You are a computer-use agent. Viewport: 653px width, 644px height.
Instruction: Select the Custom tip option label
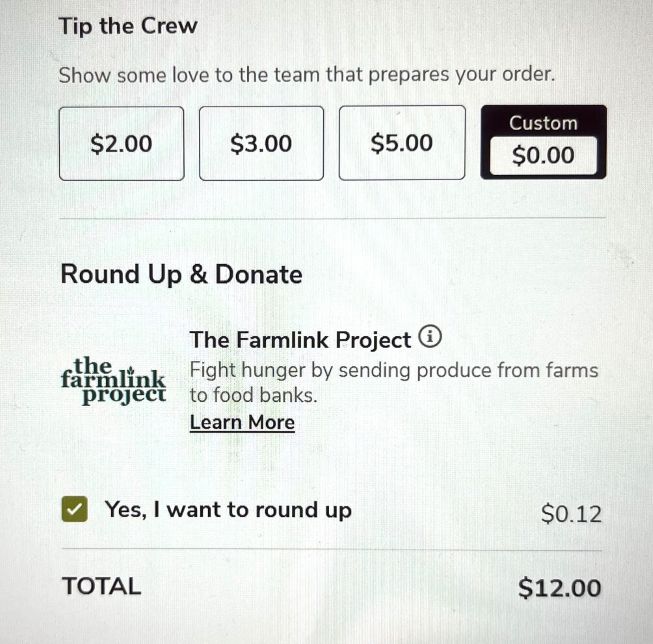tap(543, 123)
